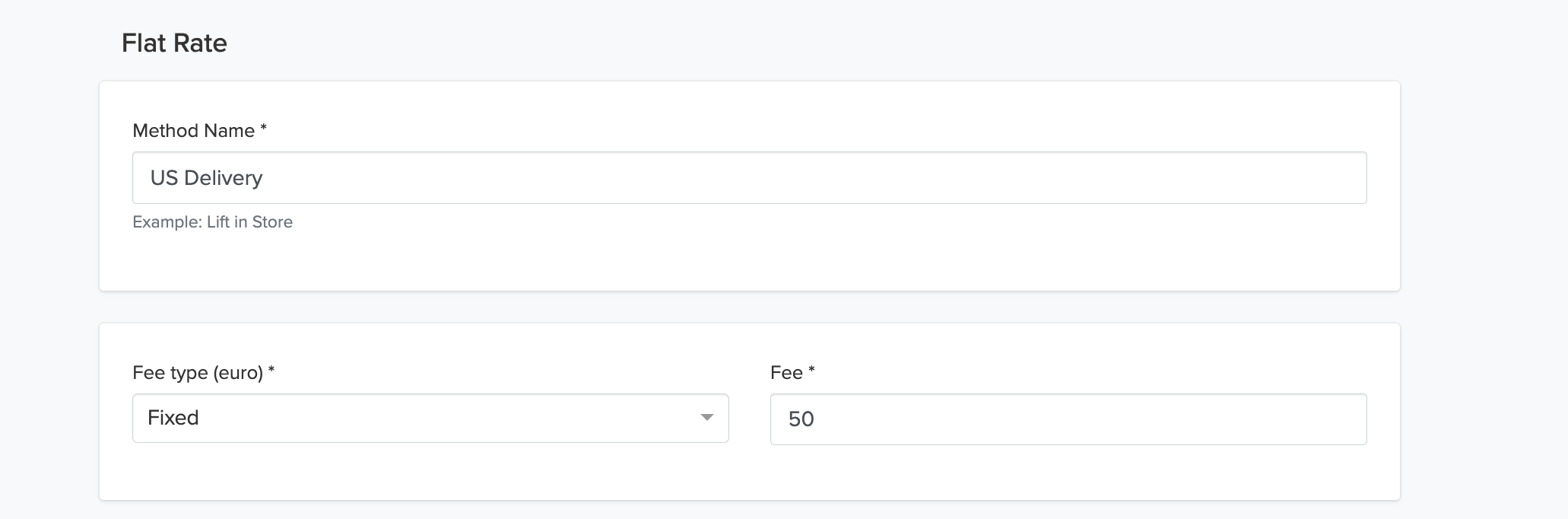1568x519 pixels.
Task: Open the Fee type dropdown
Action: click(x=430, y=418)
